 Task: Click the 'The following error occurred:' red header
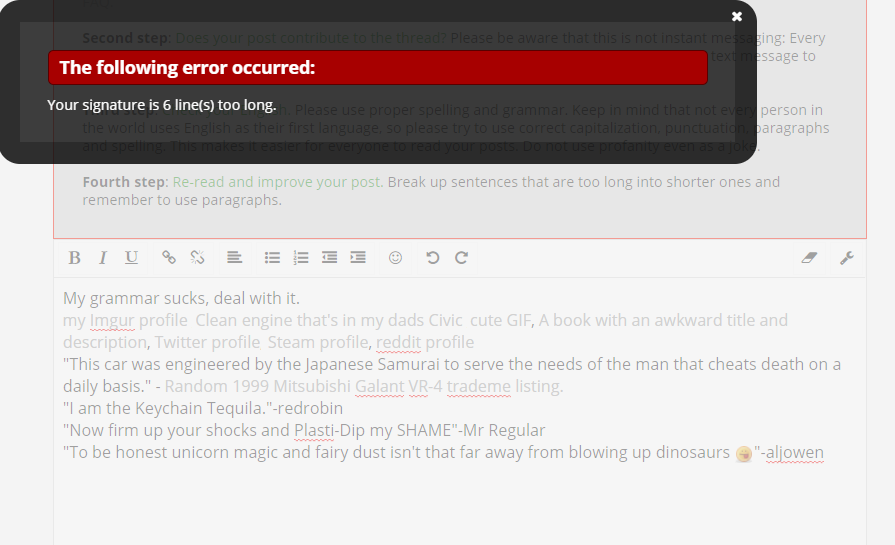coord(378,67)
